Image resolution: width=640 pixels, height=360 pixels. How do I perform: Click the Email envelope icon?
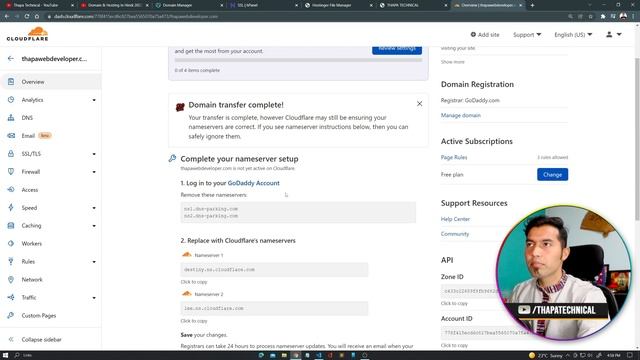click(x=11, y=136)
